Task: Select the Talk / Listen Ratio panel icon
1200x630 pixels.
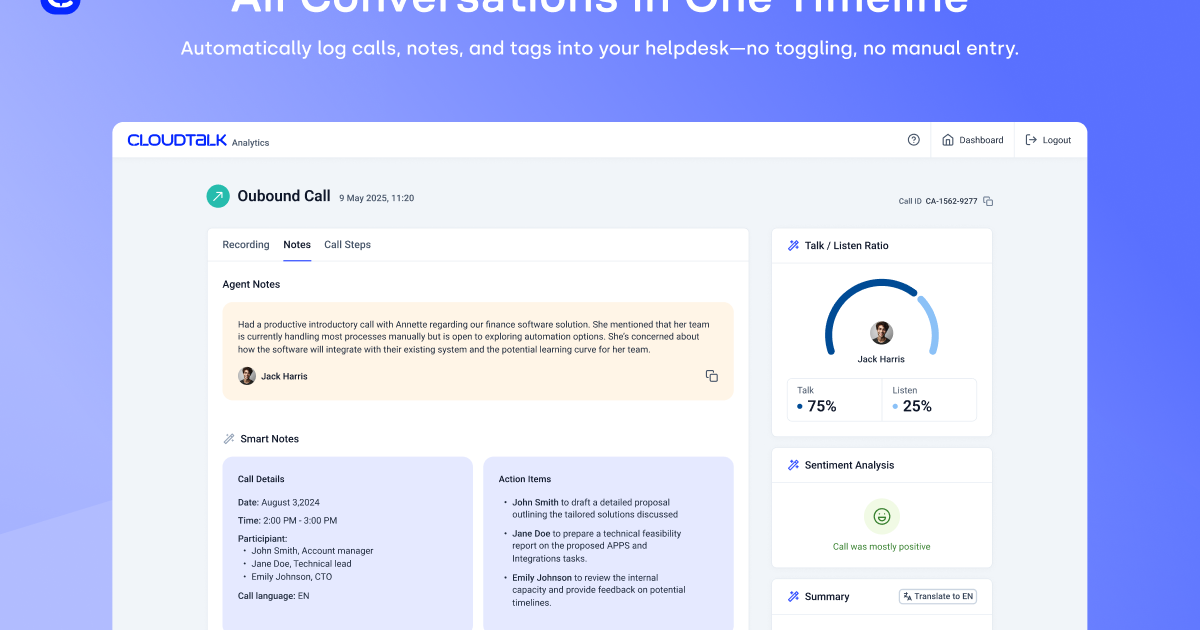Action: (791, 245)
